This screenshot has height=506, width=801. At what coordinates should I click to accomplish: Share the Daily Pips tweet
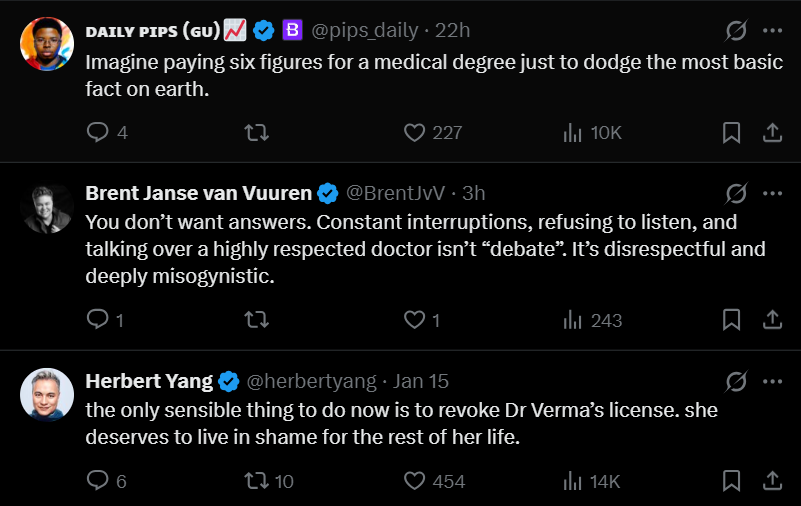(x=772, y=132)
